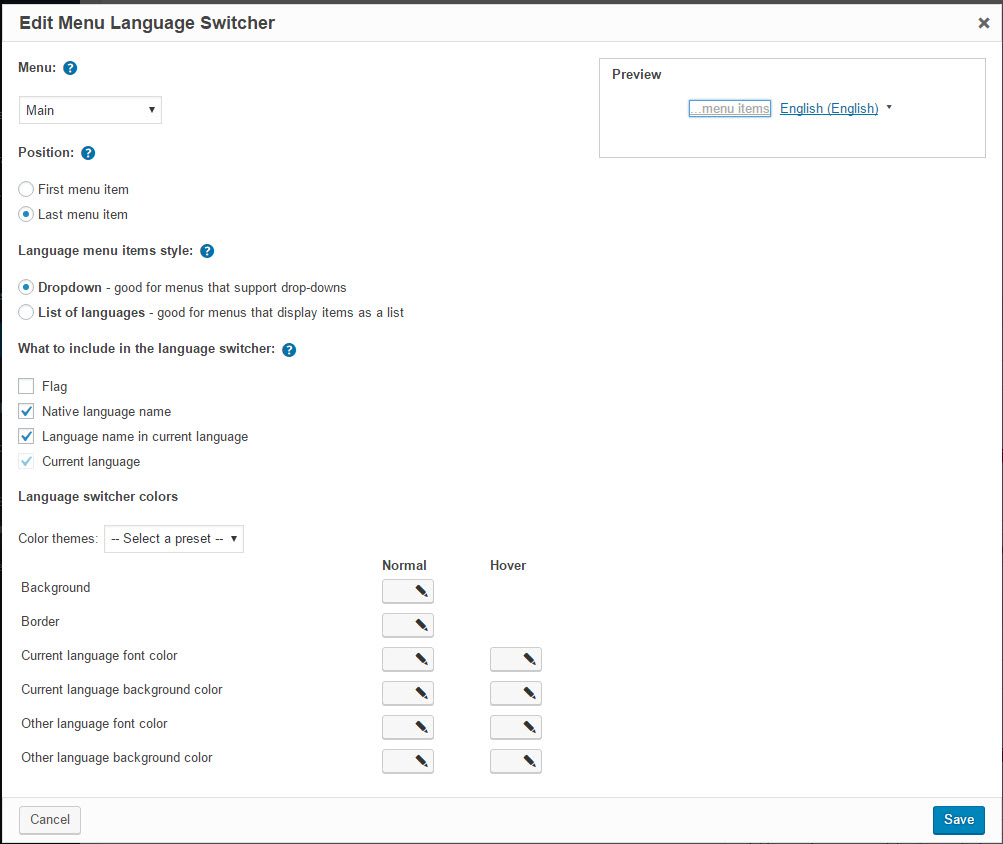Select First menu item position

click(26, 189)
